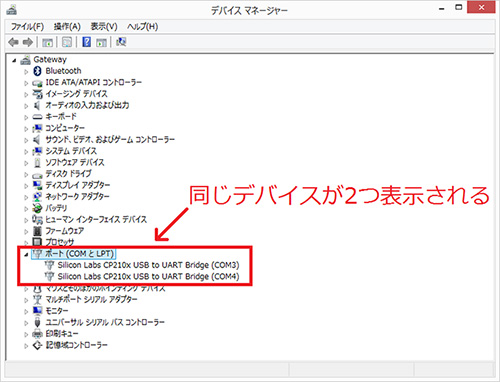Image resolution: width=500 pixels, height=382 pixels.
Task: Expand the モニター category
Action: (x=26, y=312)
